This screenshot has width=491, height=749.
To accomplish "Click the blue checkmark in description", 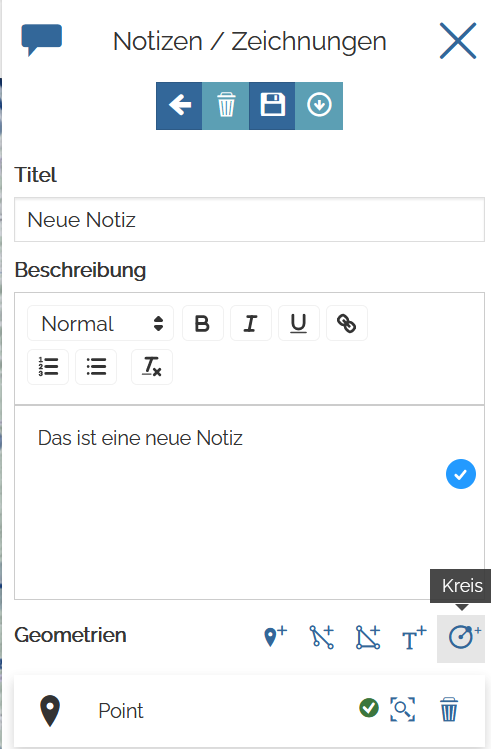I will coord(460,474).
